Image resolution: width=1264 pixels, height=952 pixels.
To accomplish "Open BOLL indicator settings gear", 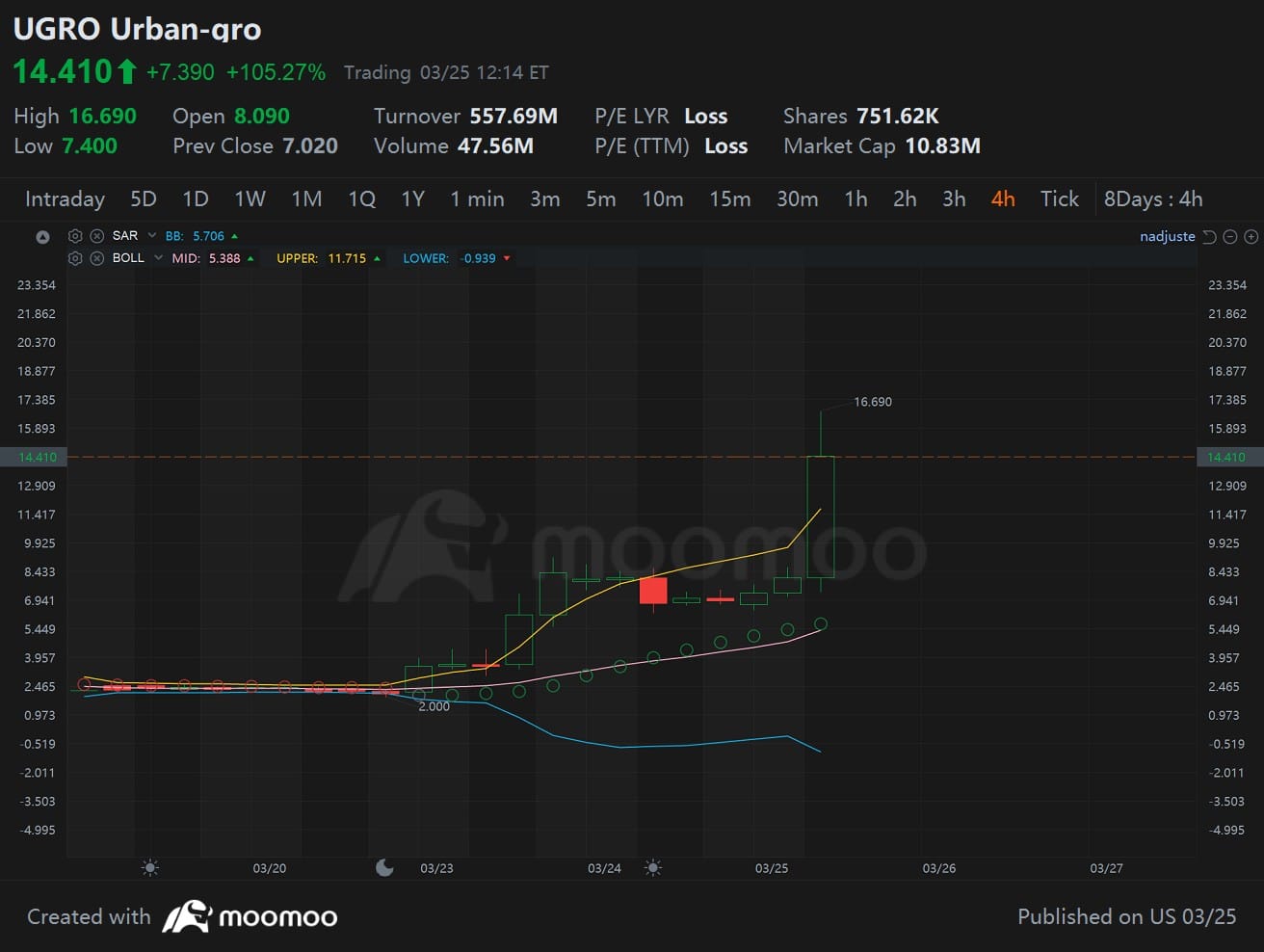I will pos(75,258).
